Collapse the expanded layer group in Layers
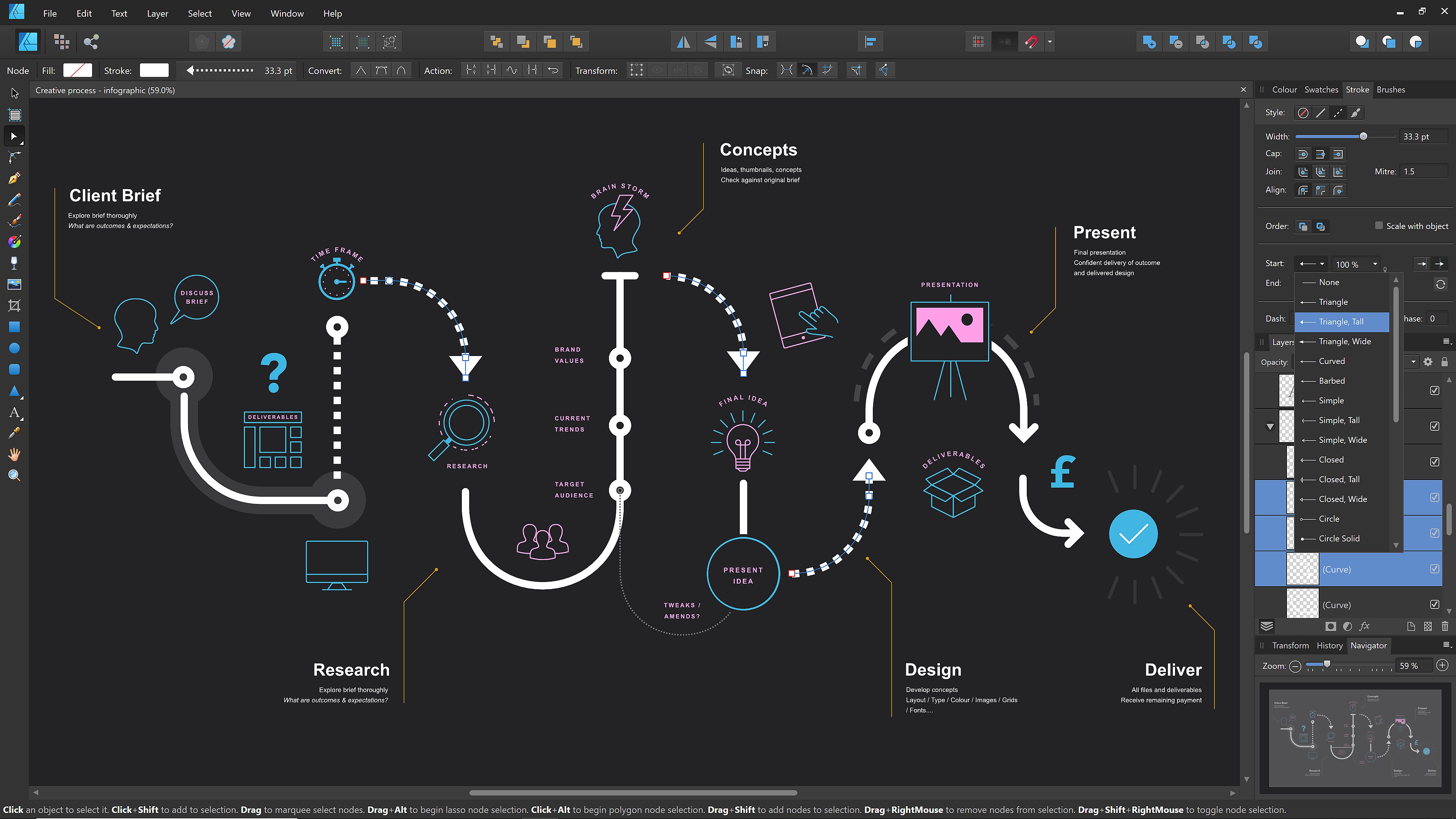 tap(1271, 426)
